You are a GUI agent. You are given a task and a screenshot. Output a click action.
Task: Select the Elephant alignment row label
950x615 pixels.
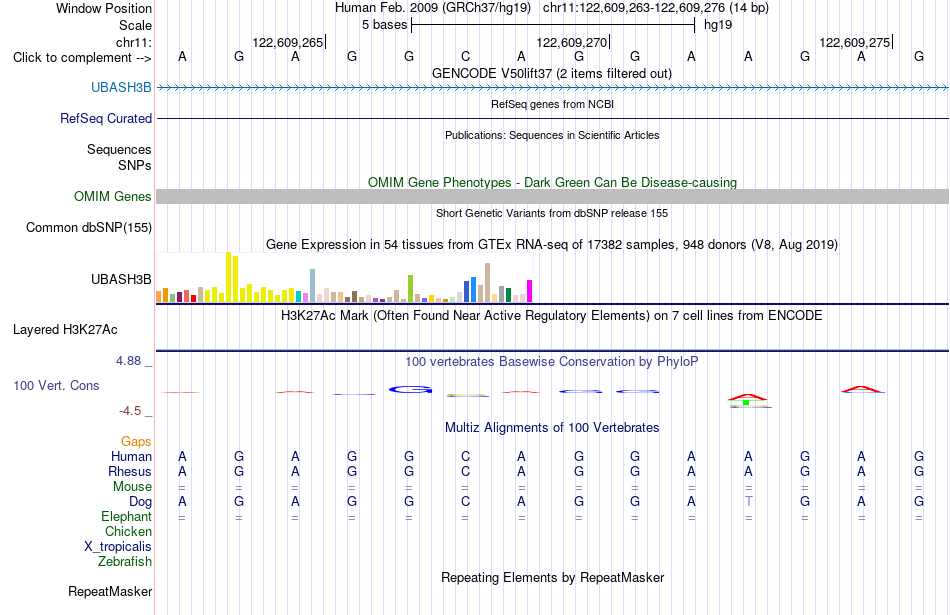[126, 516]
